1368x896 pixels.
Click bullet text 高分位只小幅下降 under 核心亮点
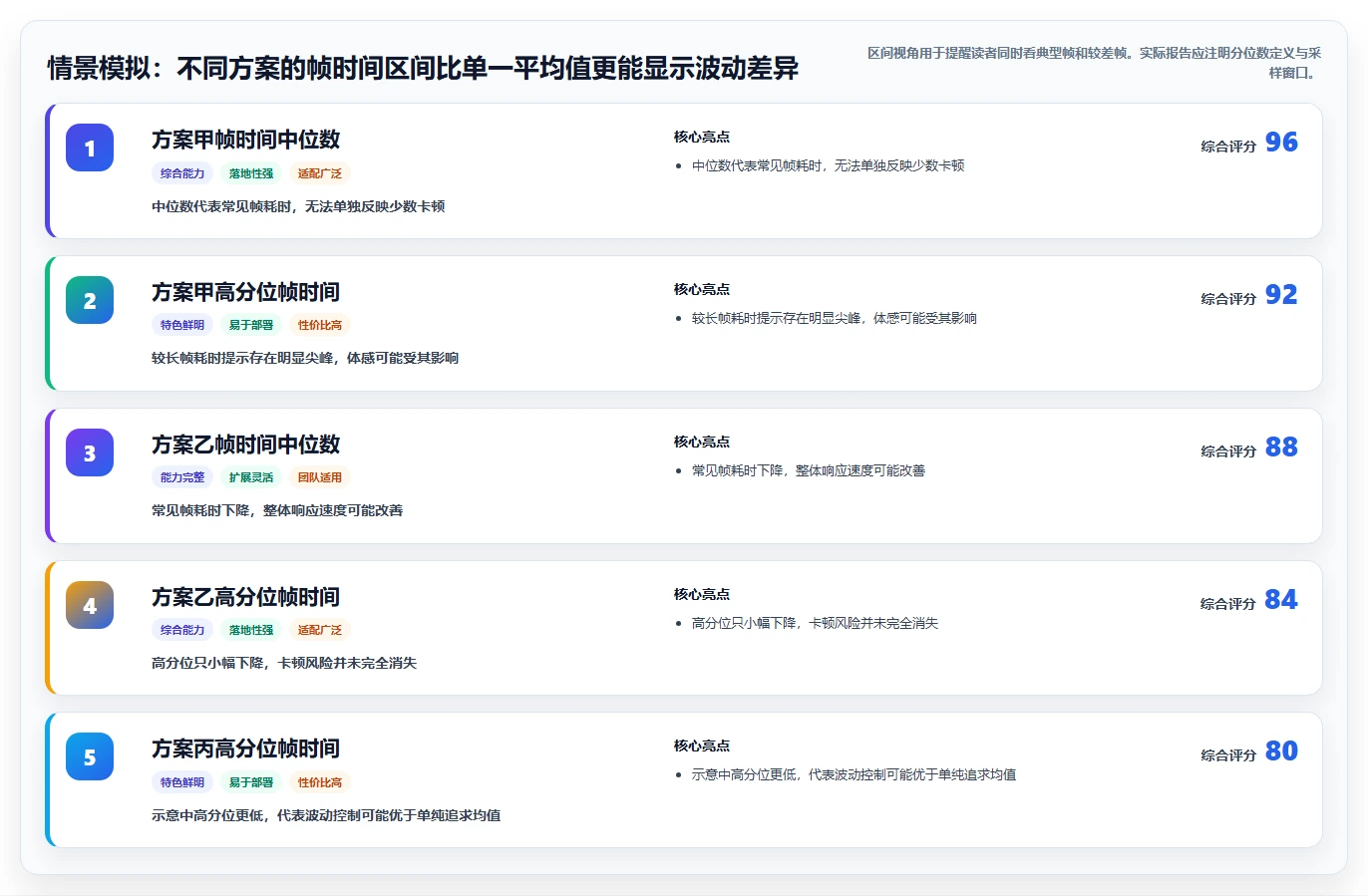815,624
